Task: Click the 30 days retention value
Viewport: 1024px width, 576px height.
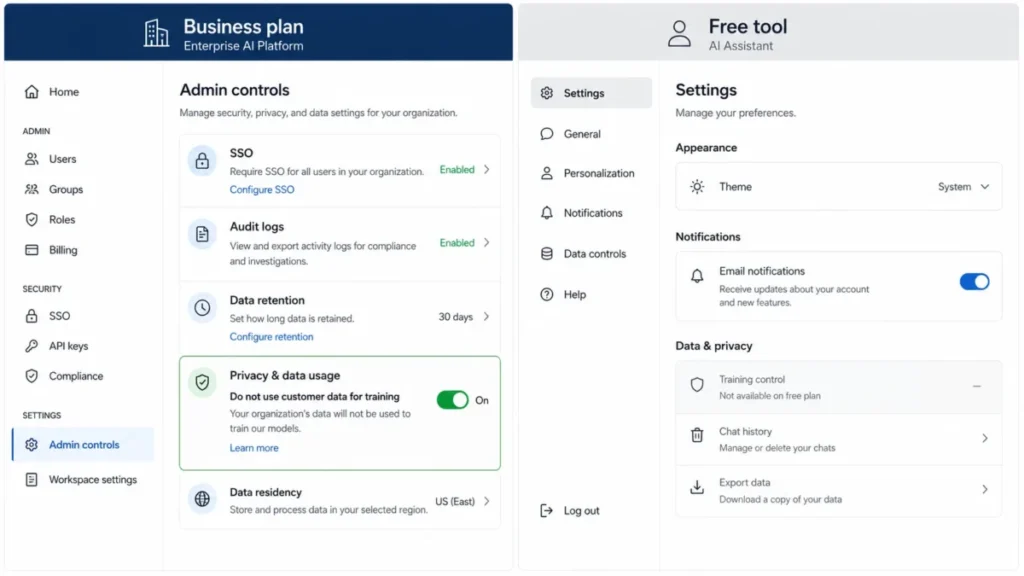Action: point(455,316)
